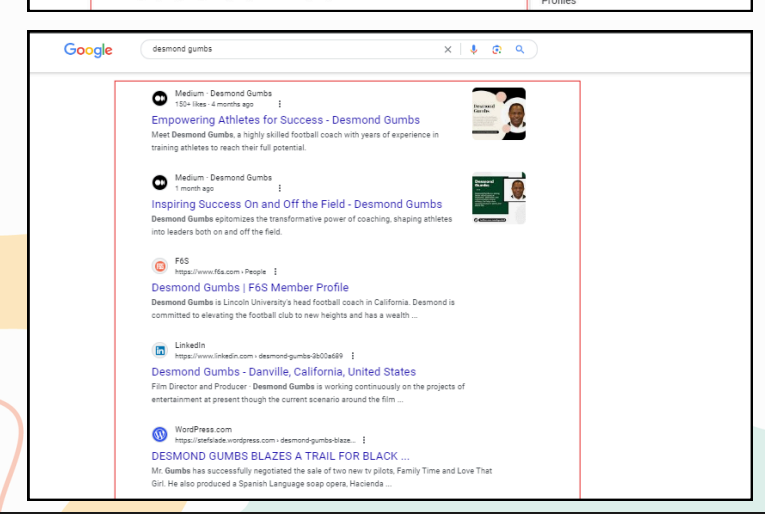Click the thumbnail of the first Medium result

tap(499, 114)
